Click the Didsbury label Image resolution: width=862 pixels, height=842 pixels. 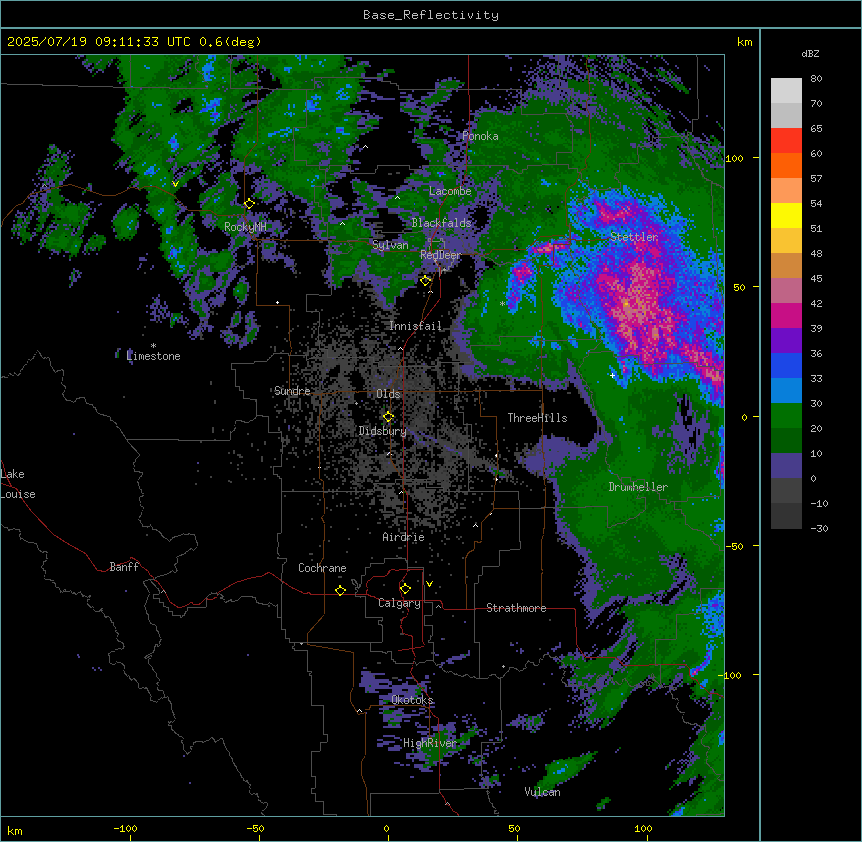[382, 431]
